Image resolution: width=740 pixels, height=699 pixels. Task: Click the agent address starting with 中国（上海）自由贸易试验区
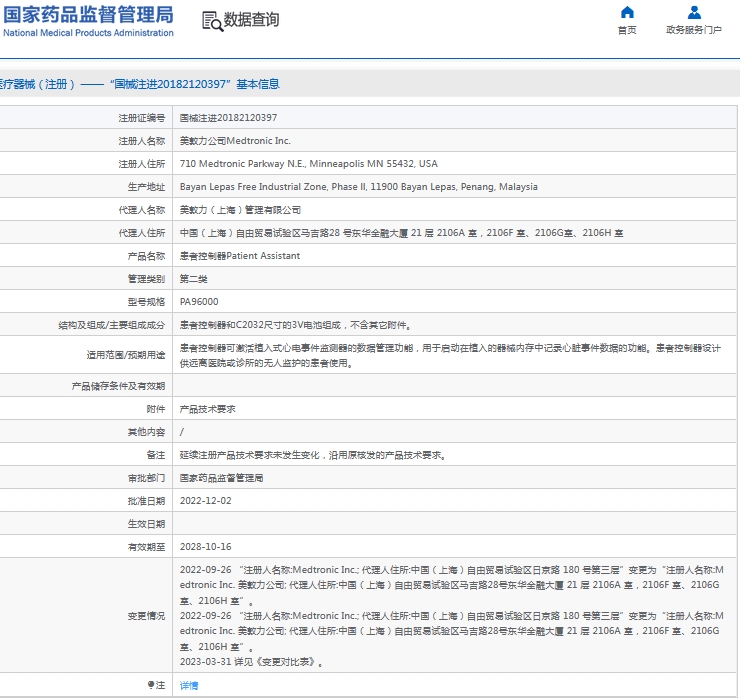coord(402,233)
